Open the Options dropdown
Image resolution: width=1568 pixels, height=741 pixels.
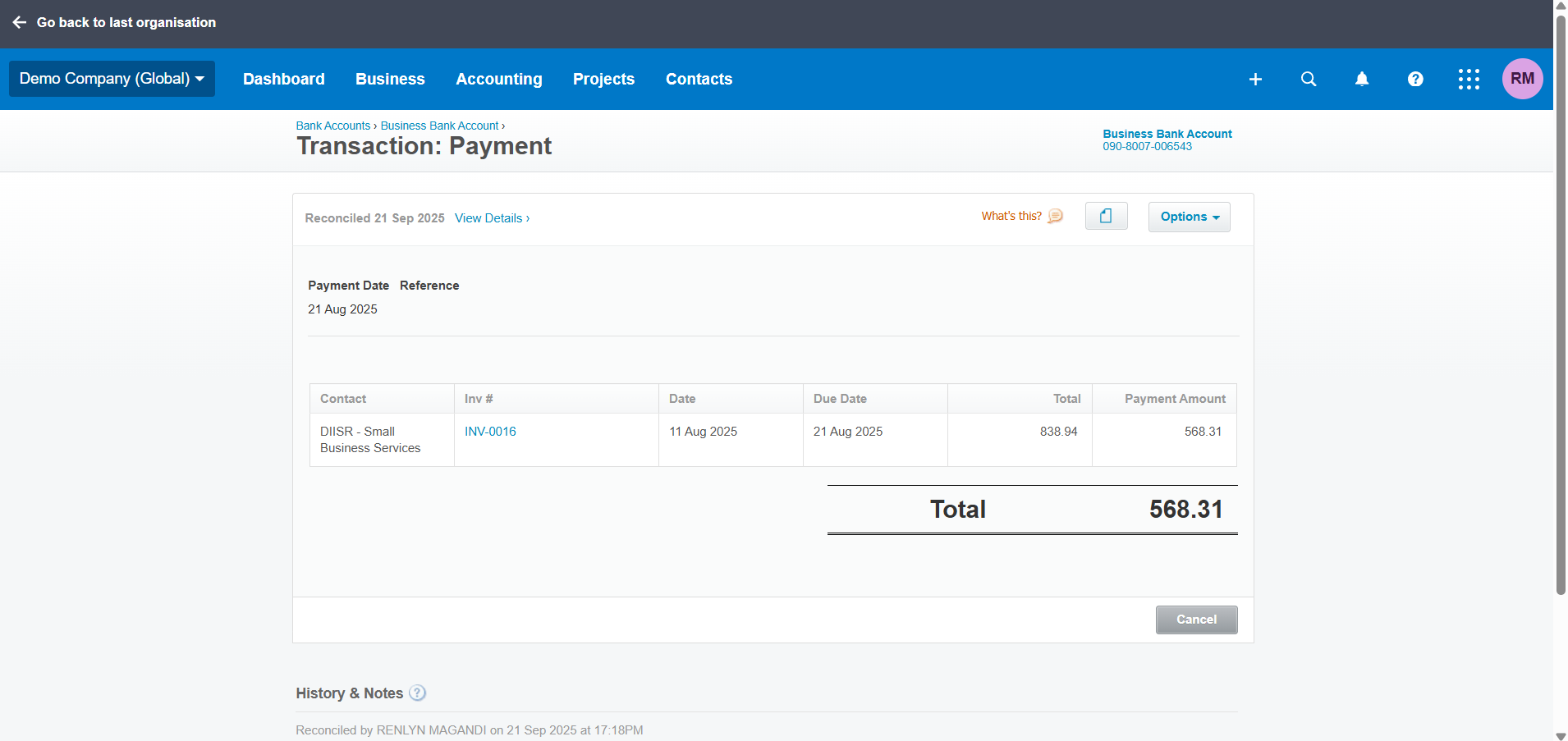1189,217
